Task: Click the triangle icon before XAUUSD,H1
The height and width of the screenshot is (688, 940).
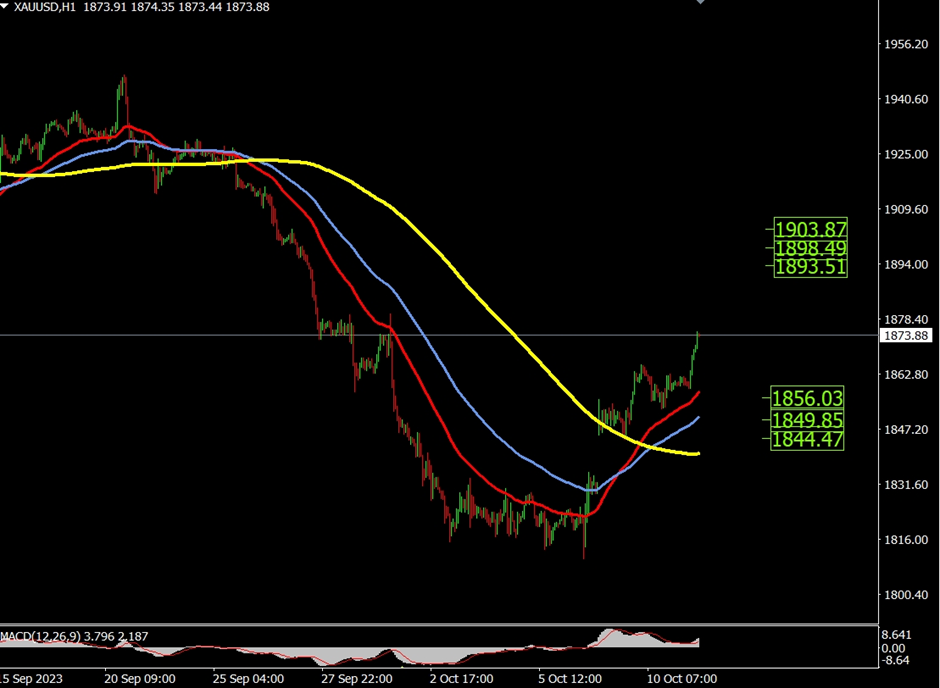Action: coord(5,7)
